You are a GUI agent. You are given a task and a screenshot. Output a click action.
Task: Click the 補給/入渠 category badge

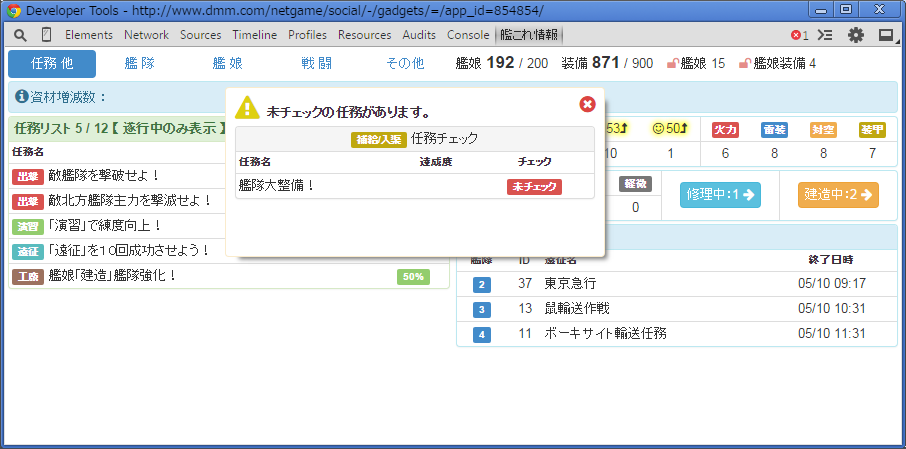point(378,139)
